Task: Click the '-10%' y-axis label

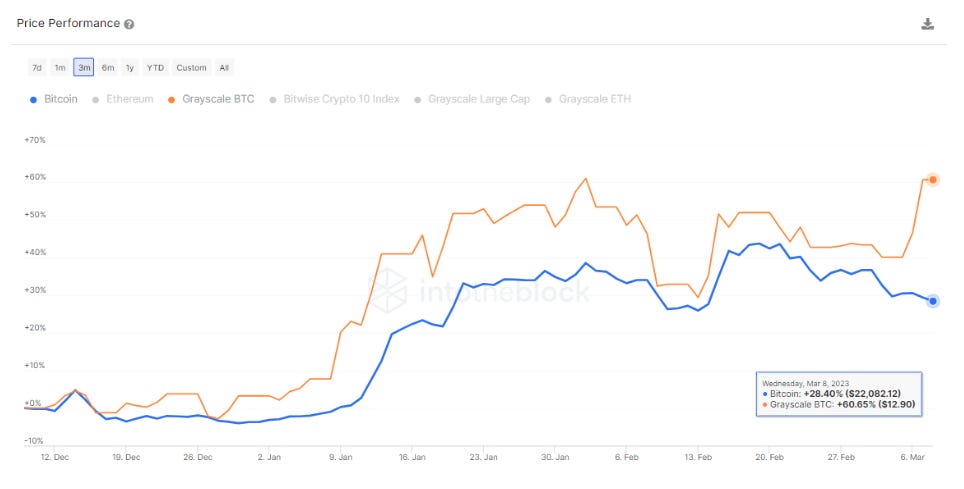Action: (x=34, y=441)
